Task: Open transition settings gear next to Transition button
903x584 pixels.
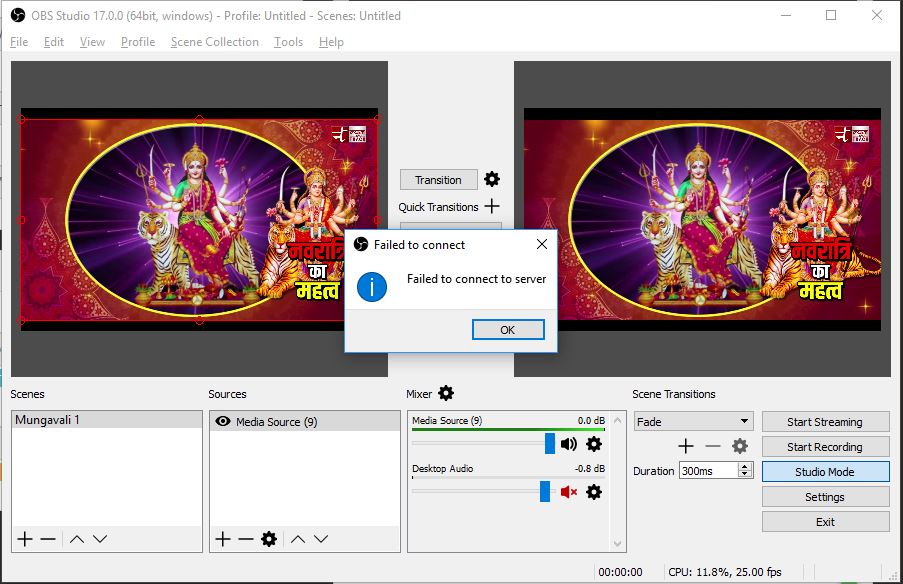Action: (x=491, y=179)
